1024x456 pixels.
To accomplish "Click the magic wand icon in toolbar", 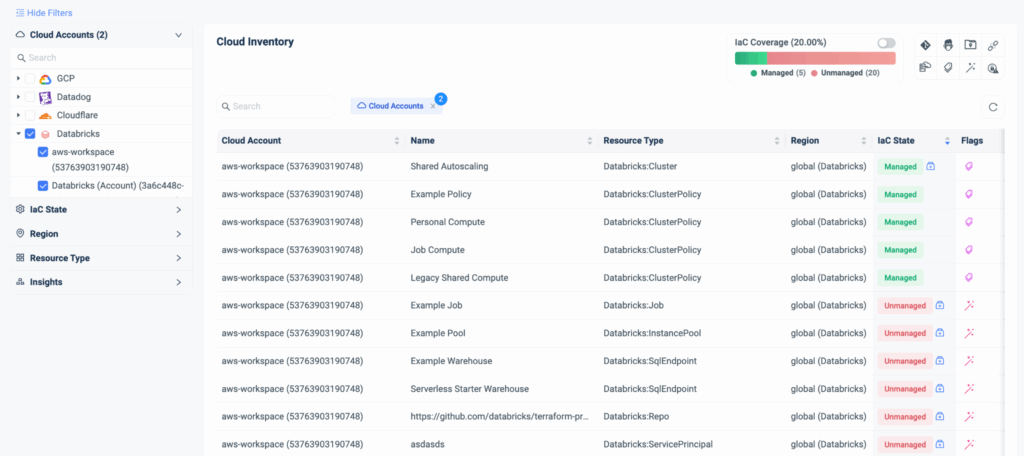I will (970, 68).
